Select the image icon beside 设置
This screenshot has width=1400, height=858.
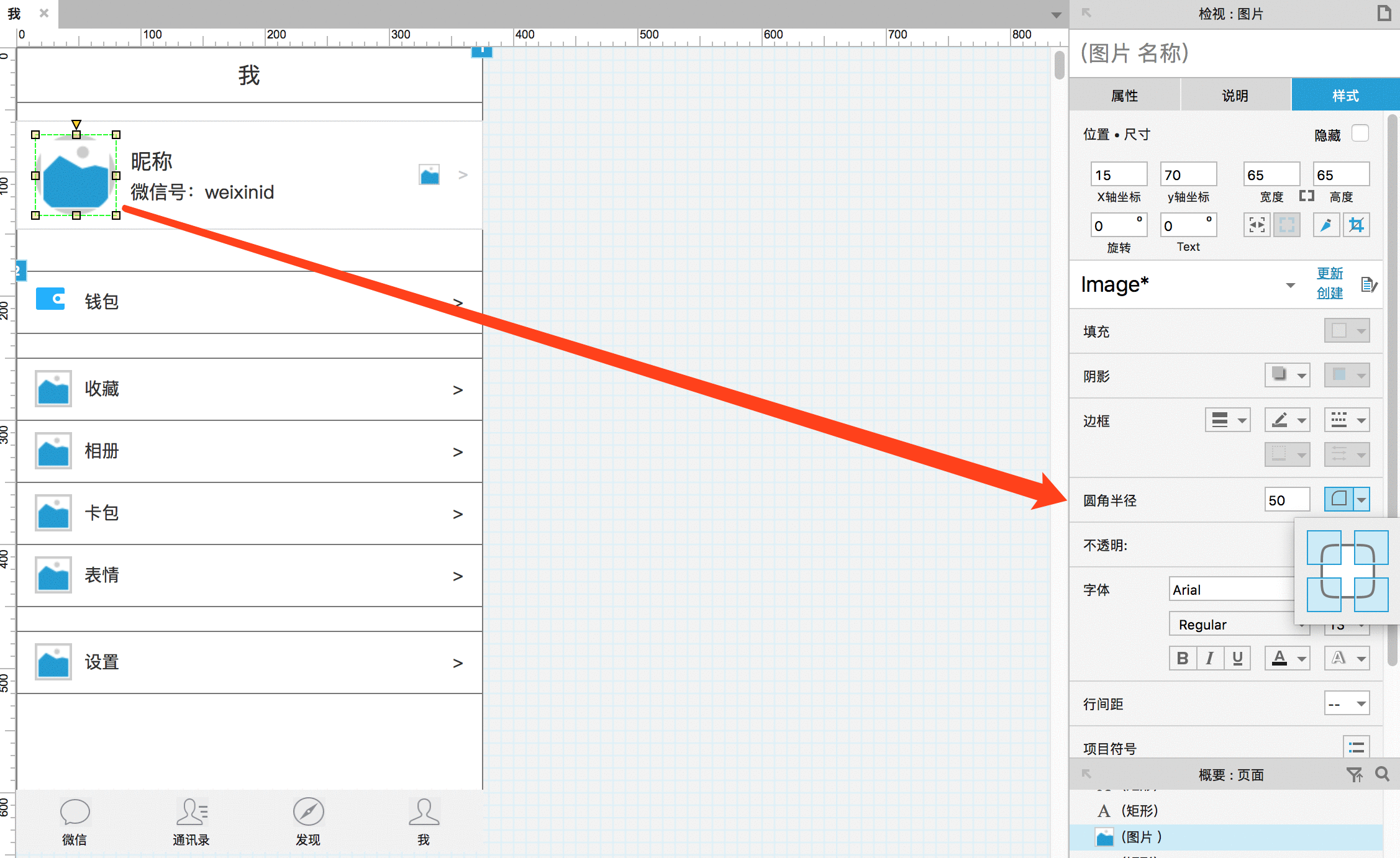[x=53, y=662]
